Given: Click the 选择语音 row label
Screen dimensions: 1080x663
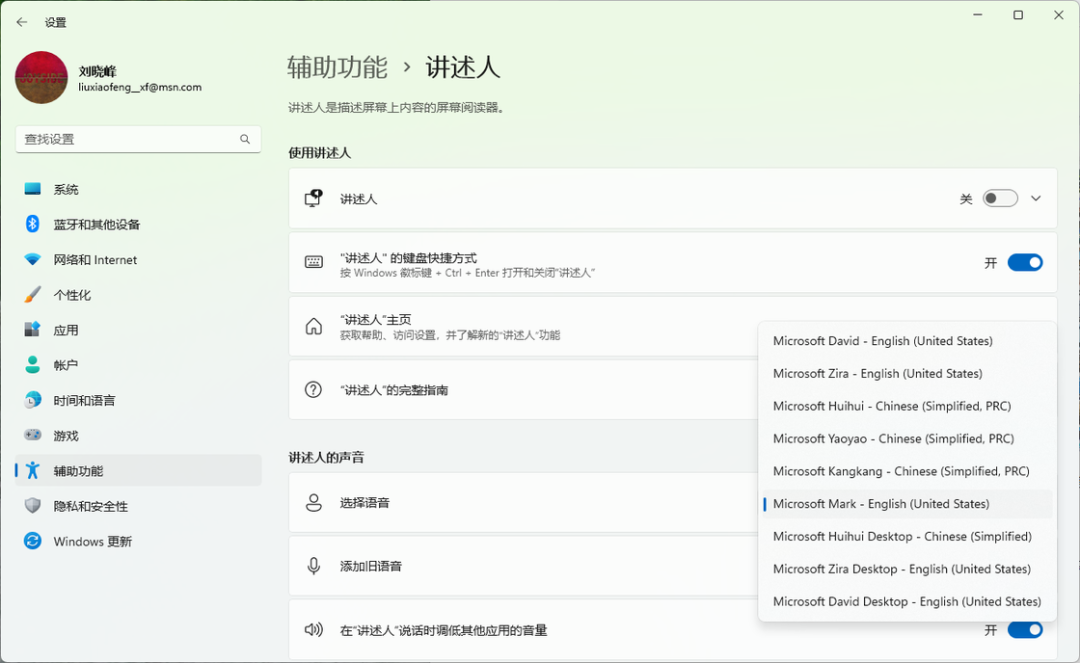Looking at the screenshot, I should [x=364, y=503].
